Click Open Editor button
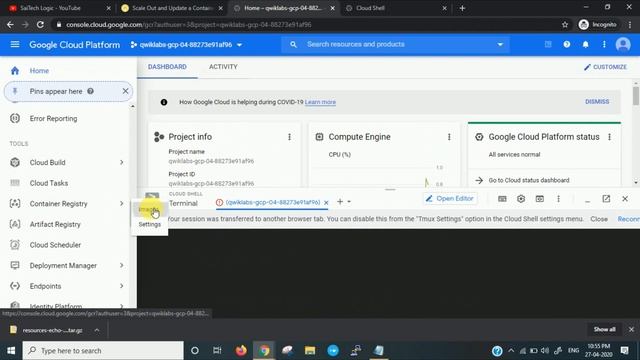Screen dimensions: 640x360 click(449, 199)
